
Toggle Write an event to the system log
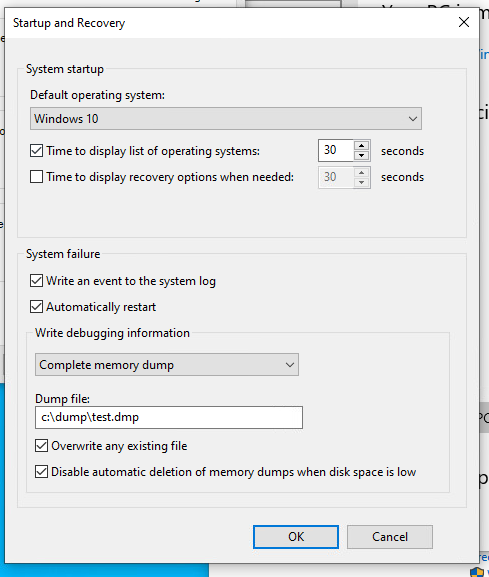click(x=36, y=281)
